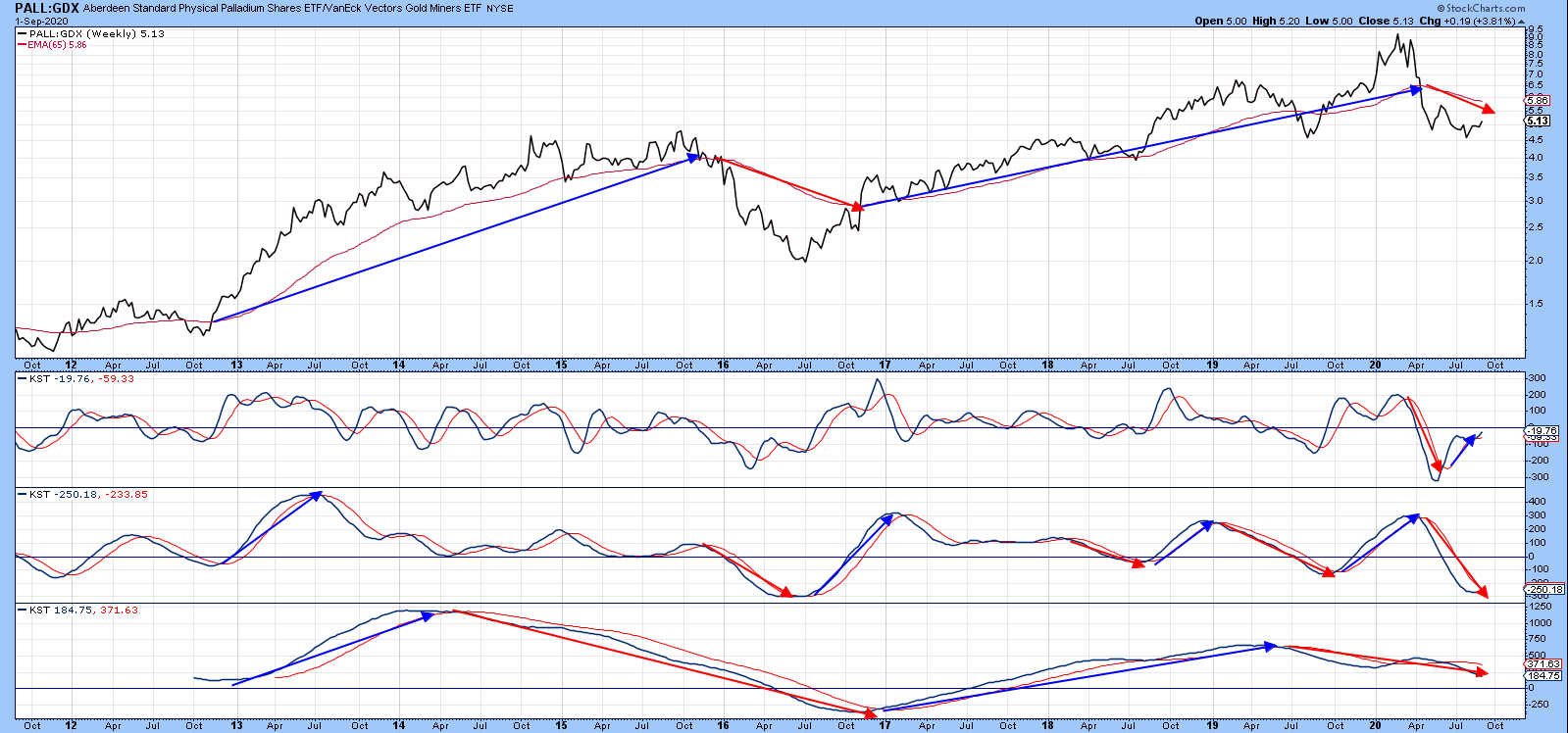The width and height of the screenshot is (1568, 733).
Task: Click the 9.5 price scale label
Action: pyautogui.click(x=1536, y=30)
